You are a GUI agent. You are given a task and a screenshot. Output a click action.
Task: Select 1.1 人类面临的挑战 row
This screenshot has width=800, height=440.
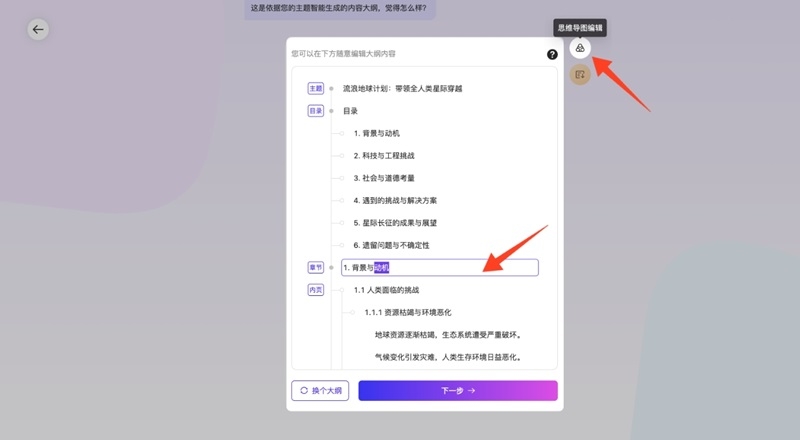386,290
